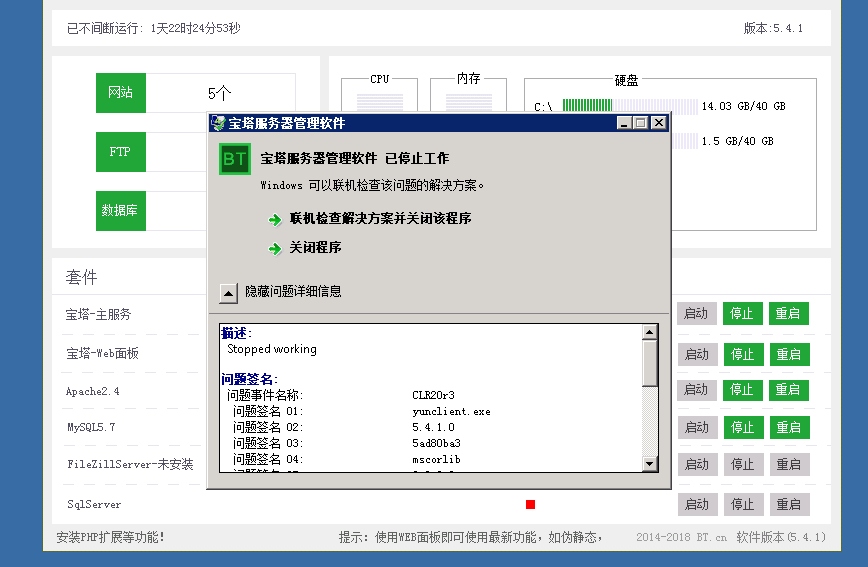Click the 版本:5.4.1 version label
Screen dimensions: 868x567
tap(773, 28)
